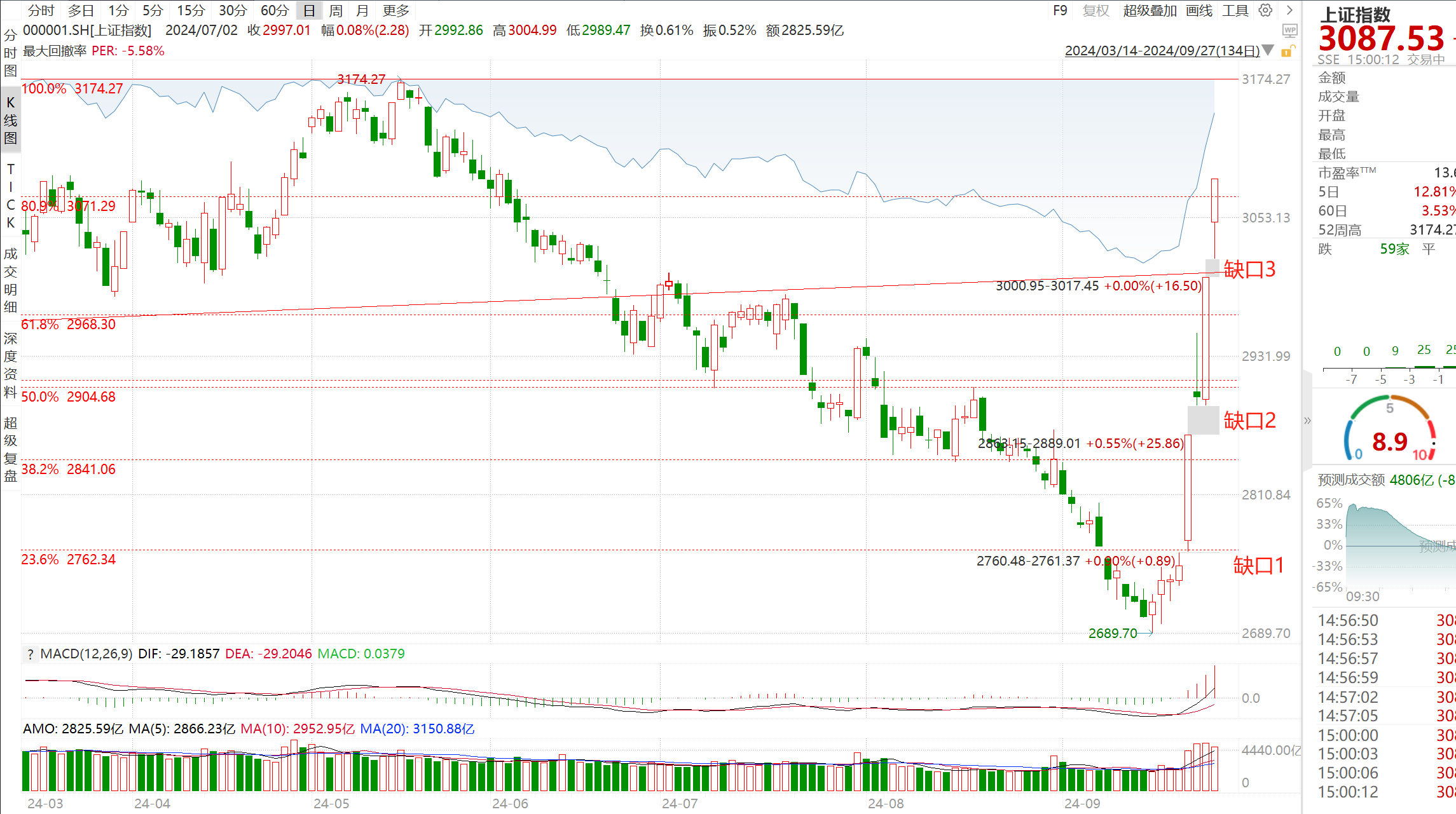Click the MACD question mark help icon
The width and height of the screenshot is (1456, 814).
coord(30,654)
